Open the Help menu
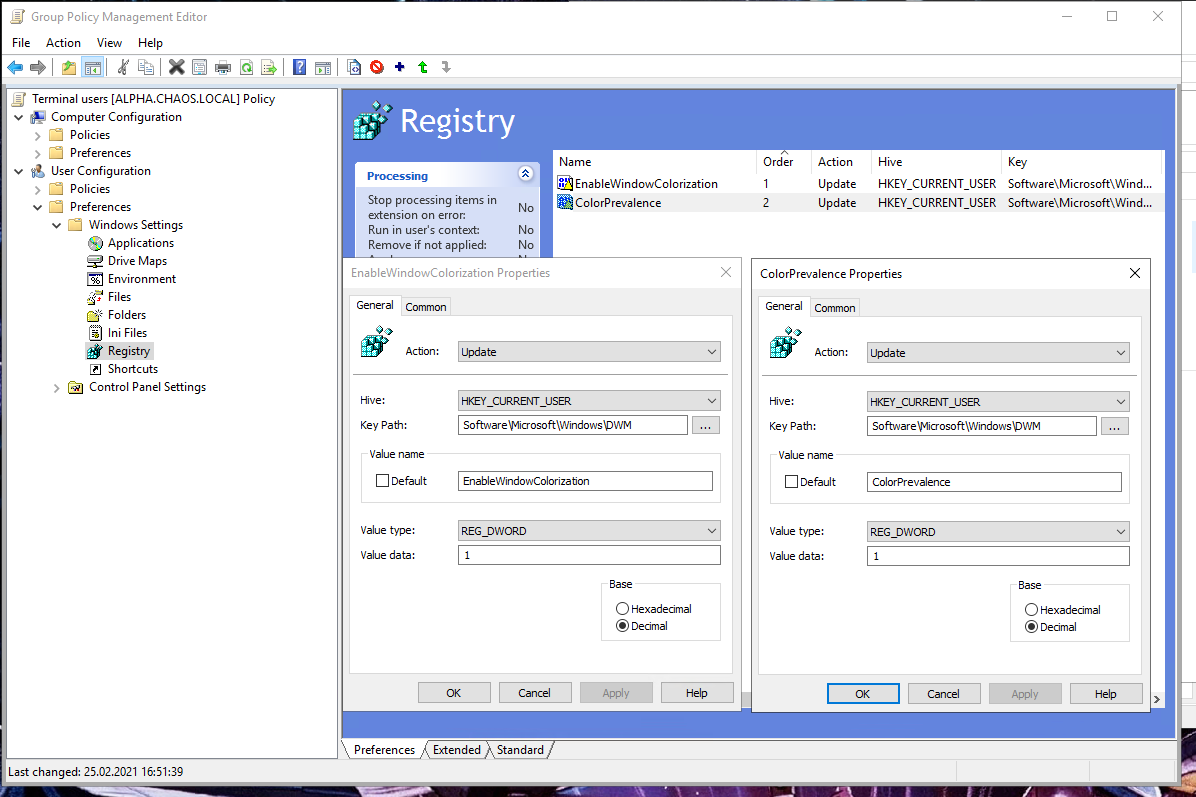Image resolution: width=1196 pixels, height=797 pixels. [x=150, y=43]
